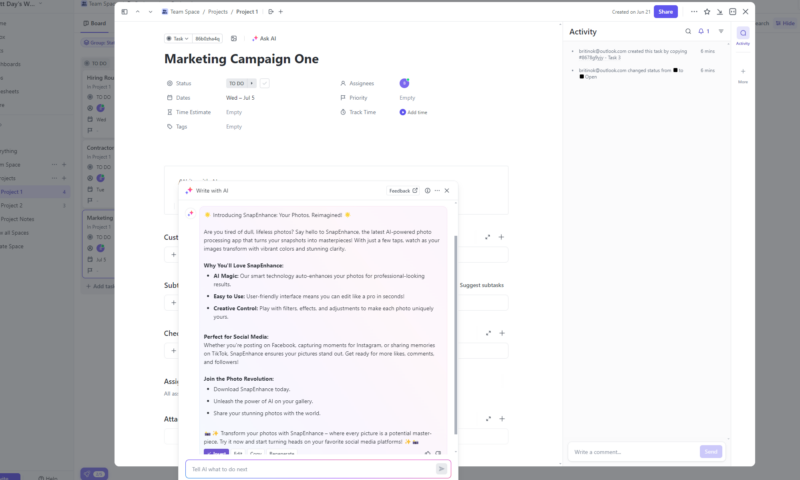Click the cover image icon beside task ID
800x480 pixels.
[234, 39]
